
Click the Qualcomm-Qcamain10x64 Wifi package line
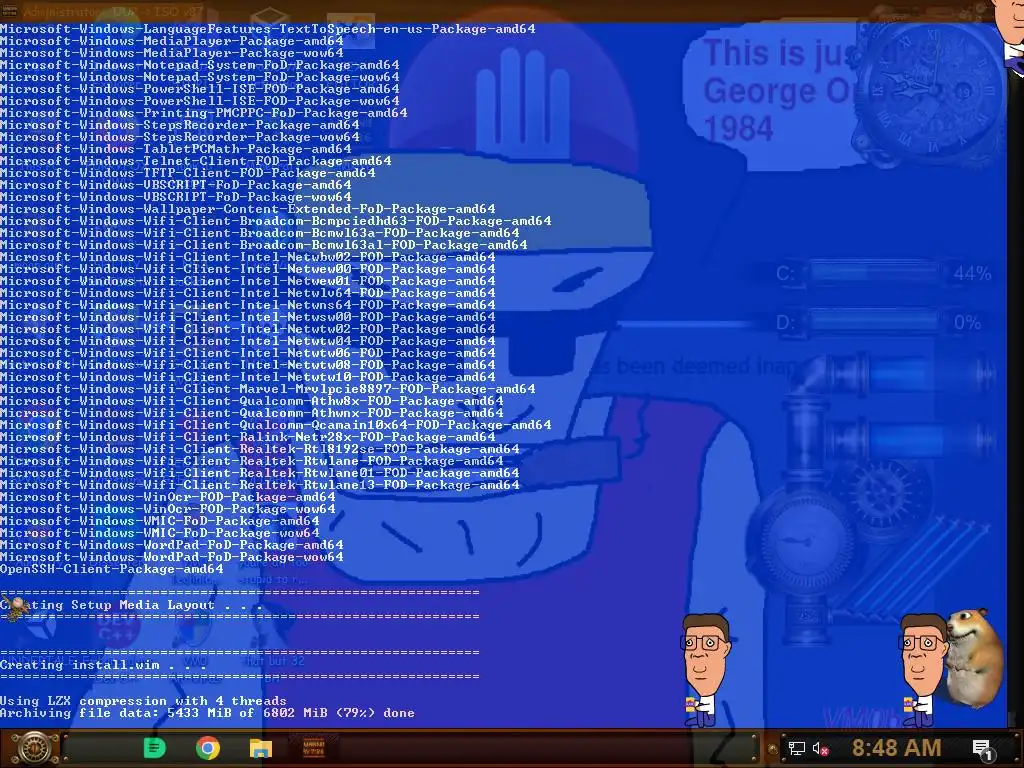coord(276,424)
